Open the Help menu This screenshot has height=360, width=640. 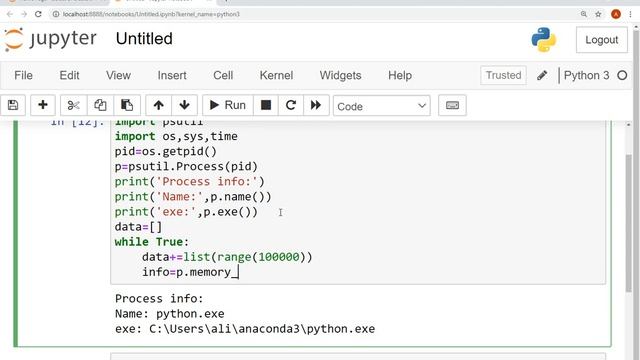[x=400, y=76]
